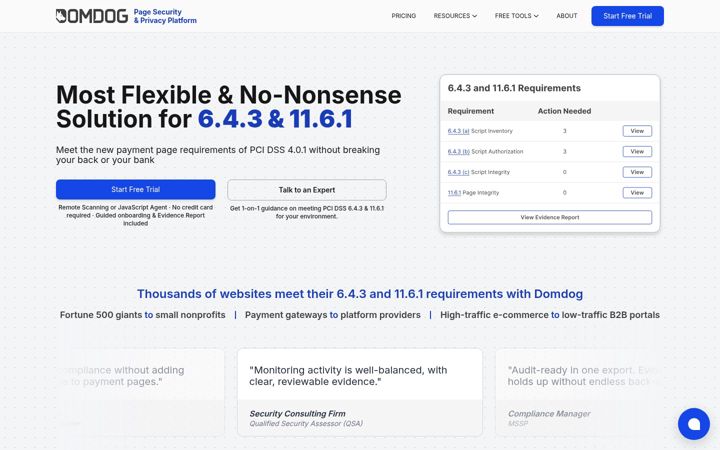
Task: View the Page Integrity requirement
Action: pos(637,193)
